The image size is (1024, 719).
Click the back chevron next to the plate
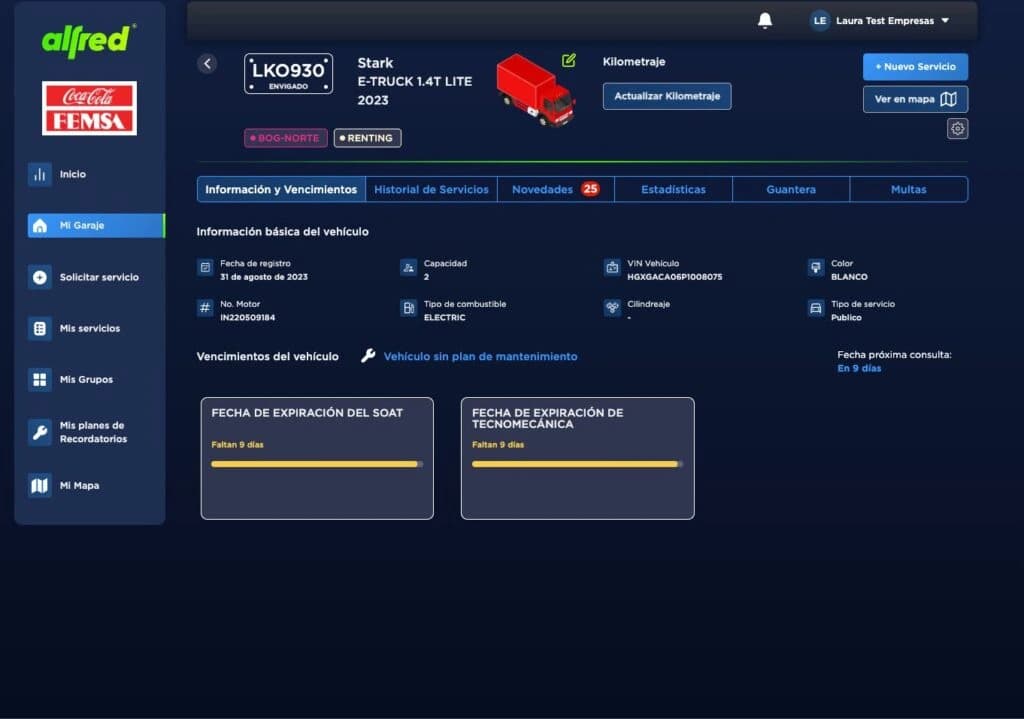pos(207,62)
